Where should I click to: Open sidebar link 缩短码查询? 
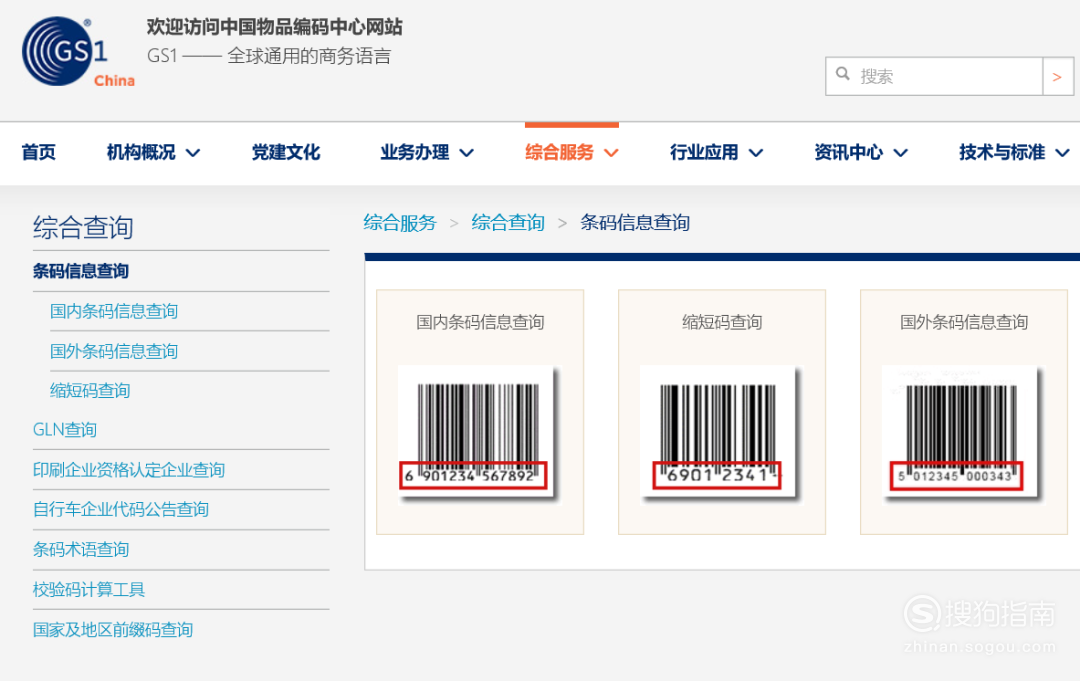click(x=90, y=390)
